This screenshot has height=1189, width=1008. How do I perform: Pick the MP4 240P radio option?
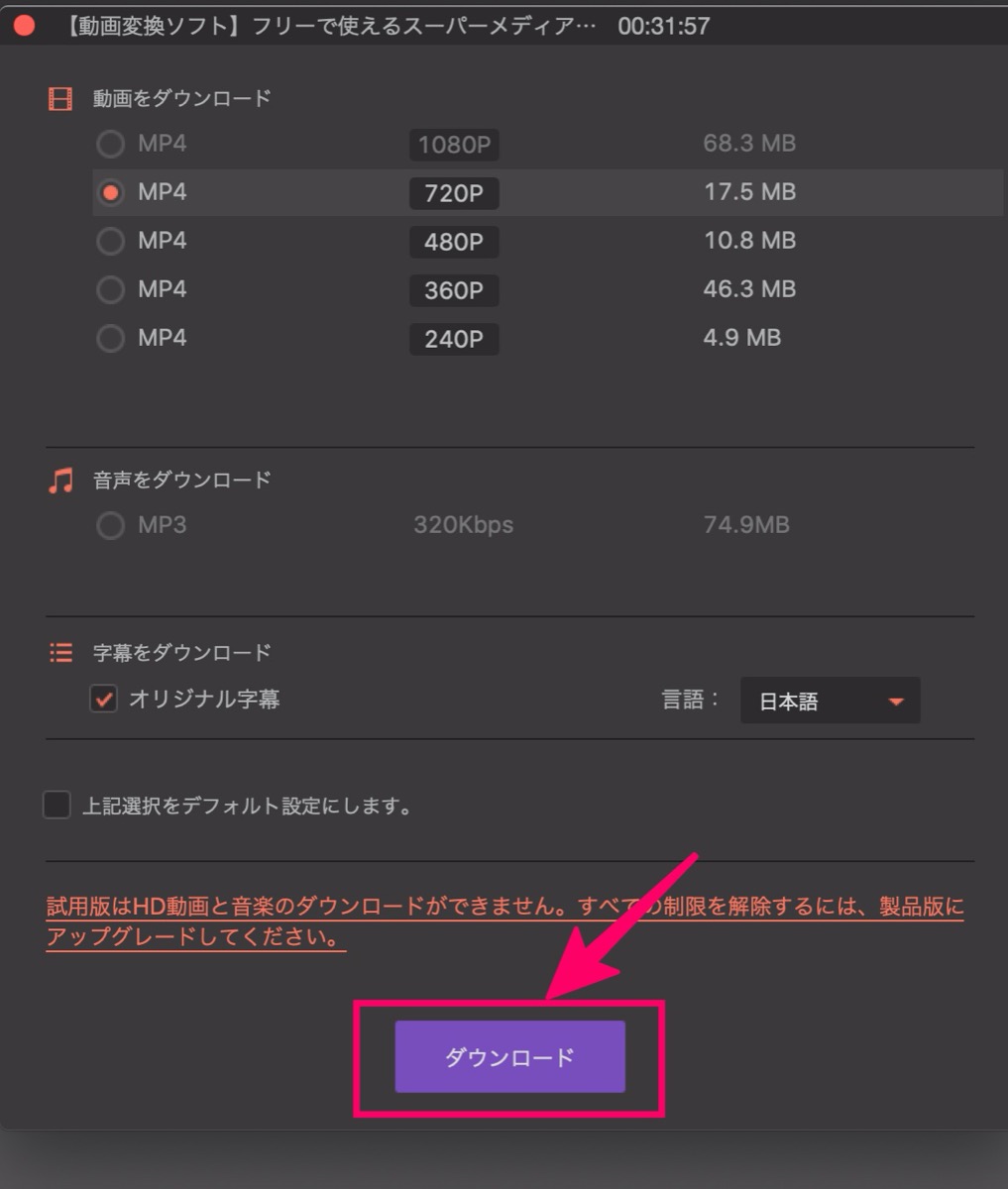pyautogui.click(x=110, y=338)
